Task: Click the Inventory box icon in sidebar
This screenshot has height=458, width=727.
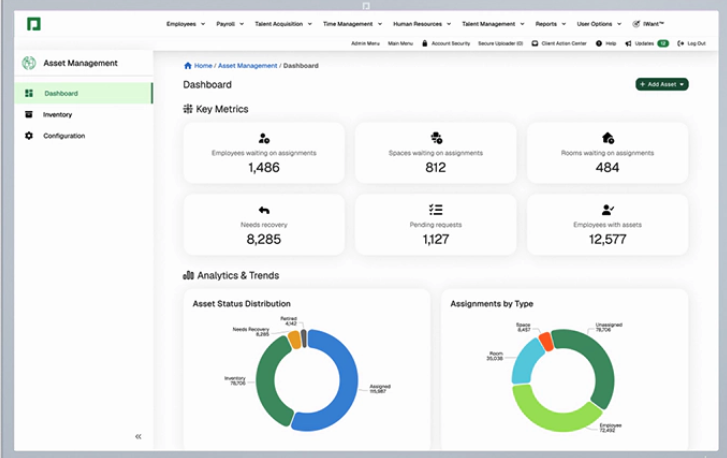Action: coord(29,114)
